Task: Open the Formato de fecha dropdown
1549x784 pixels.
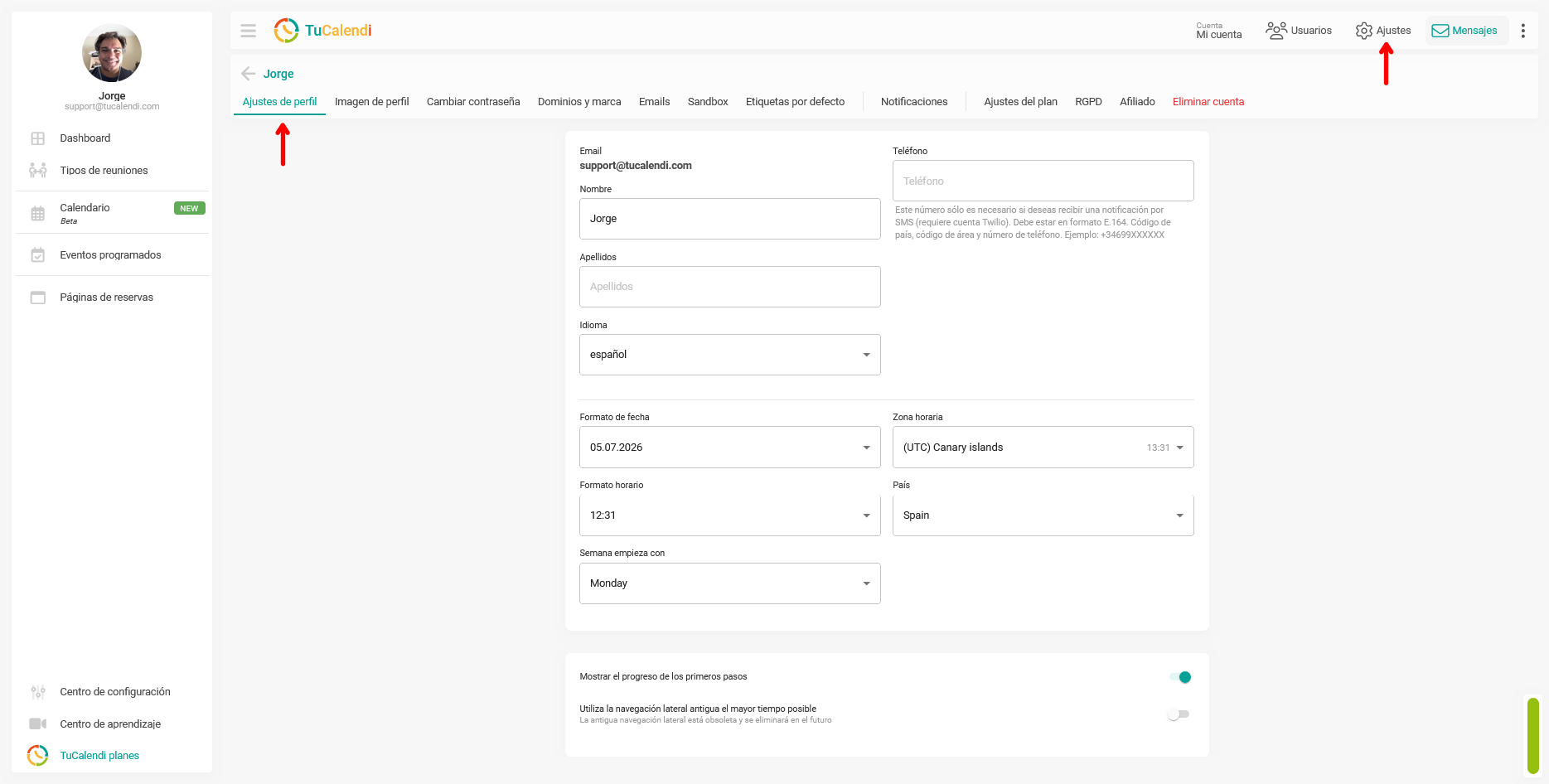Action: pyautogui.click(x=729, y=448)
